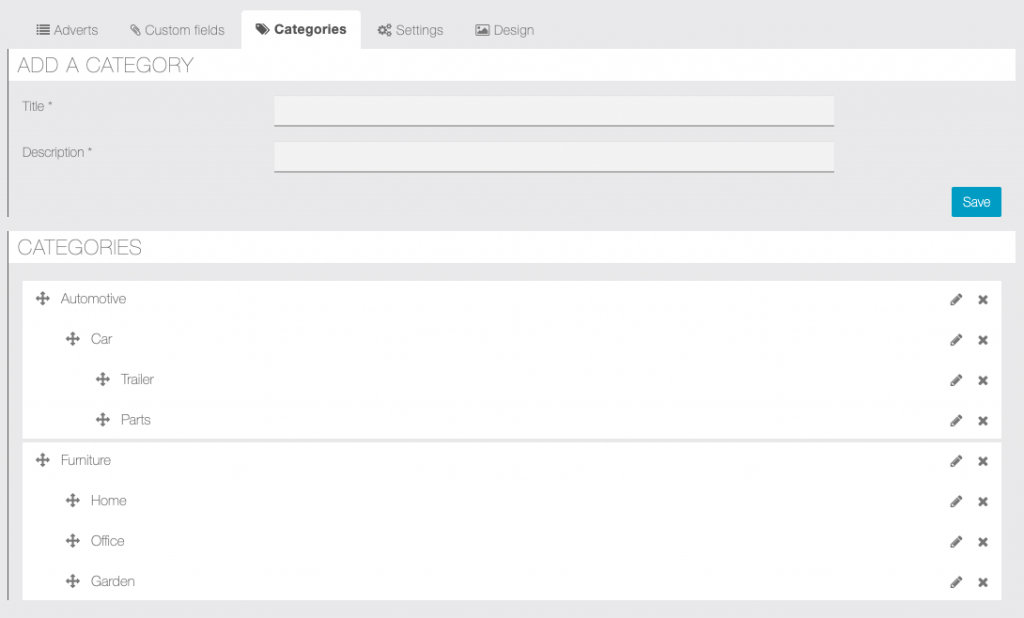
Task: Delete the Car category
Action: click(x=983, y=340)
